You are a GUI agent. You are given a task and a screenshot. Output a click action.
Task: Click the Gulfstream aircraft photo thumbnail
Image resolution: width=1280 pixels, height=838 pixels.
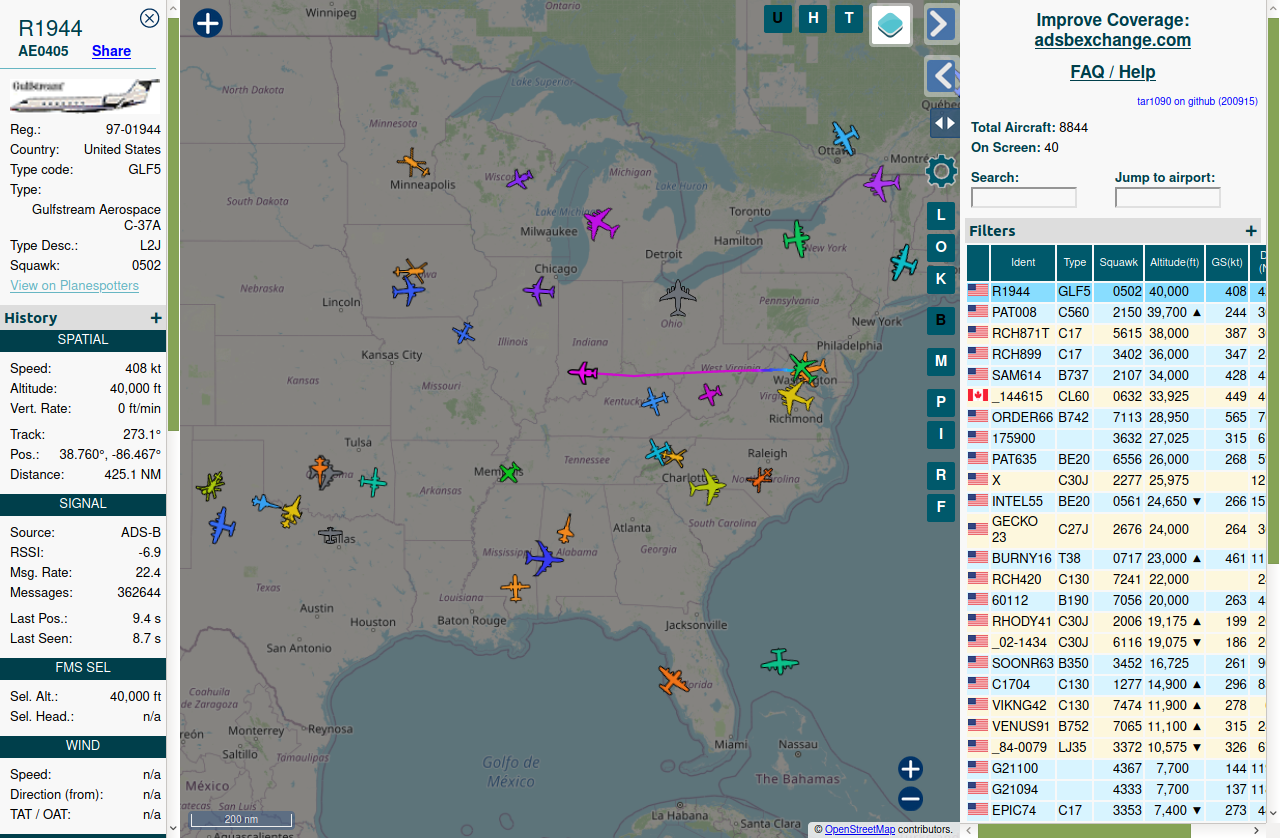coord(84,97)
